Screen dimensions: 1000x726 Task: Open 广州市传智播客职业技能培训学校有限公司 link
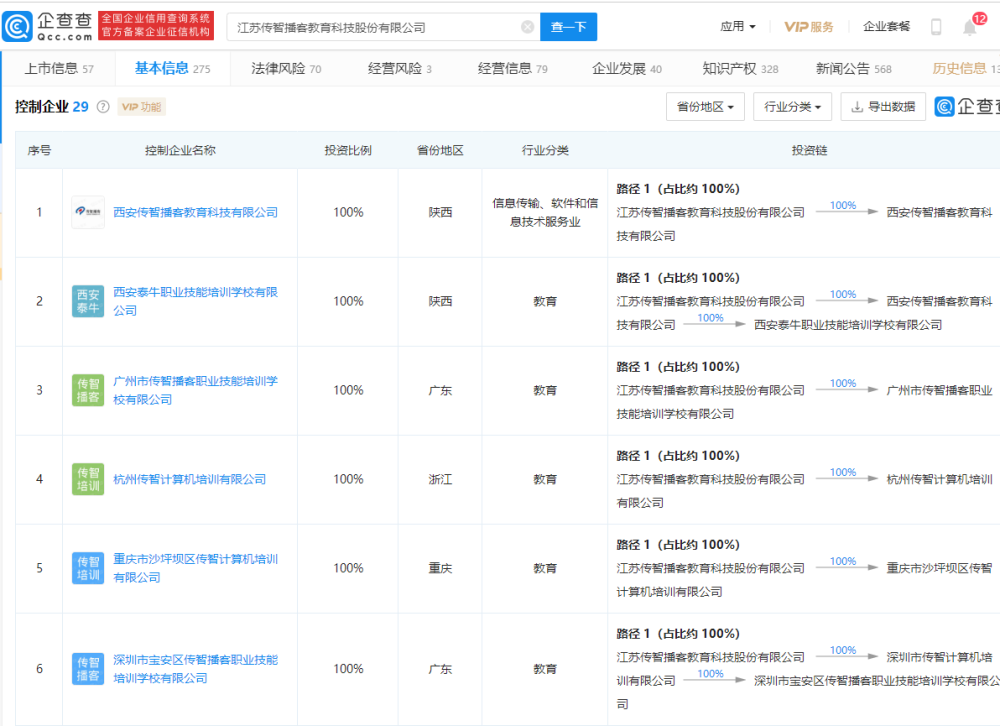[x=195, y=390]
